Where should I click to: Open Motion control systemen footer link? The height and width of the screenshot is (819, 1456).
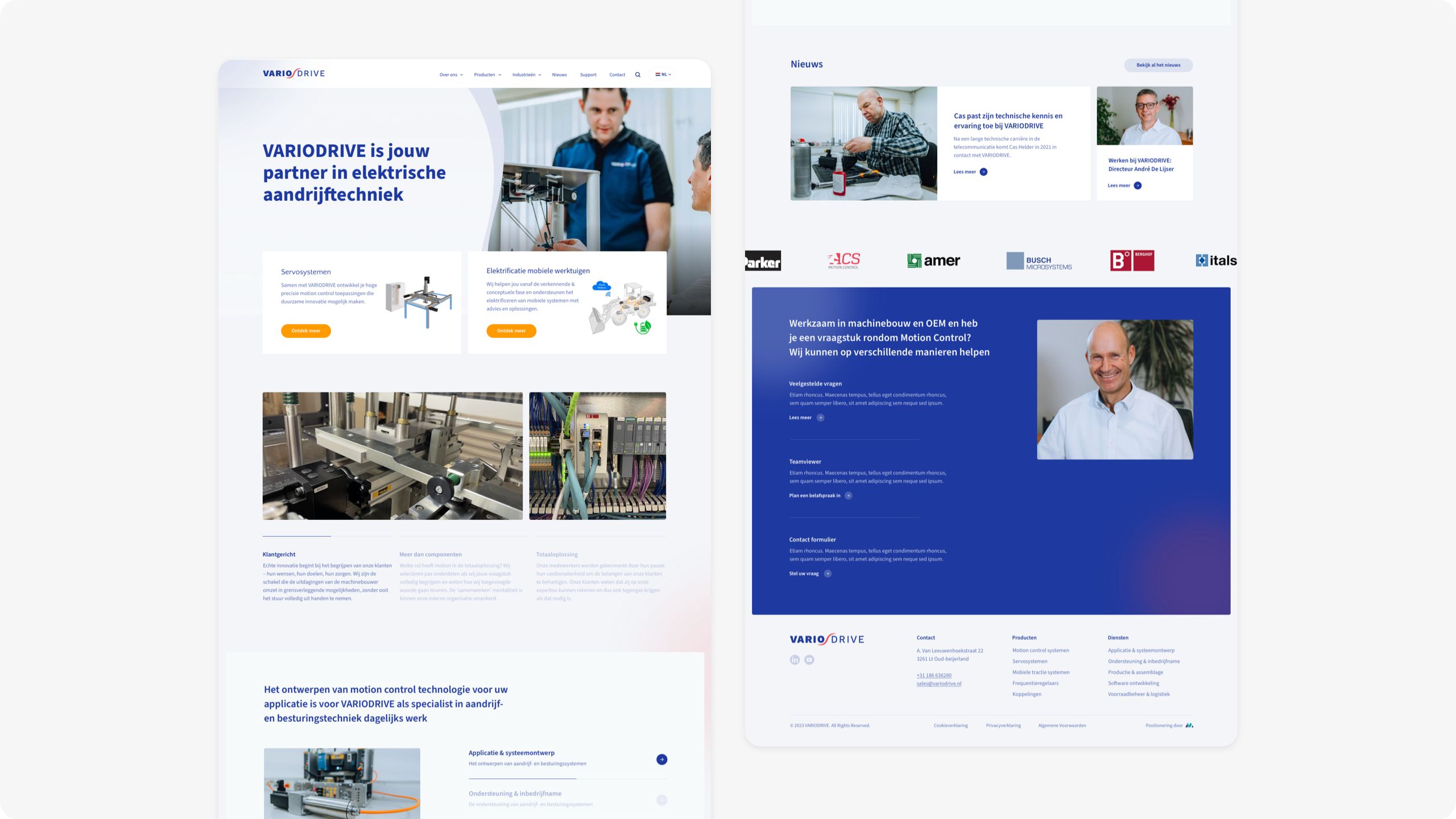pos(1040,650)
